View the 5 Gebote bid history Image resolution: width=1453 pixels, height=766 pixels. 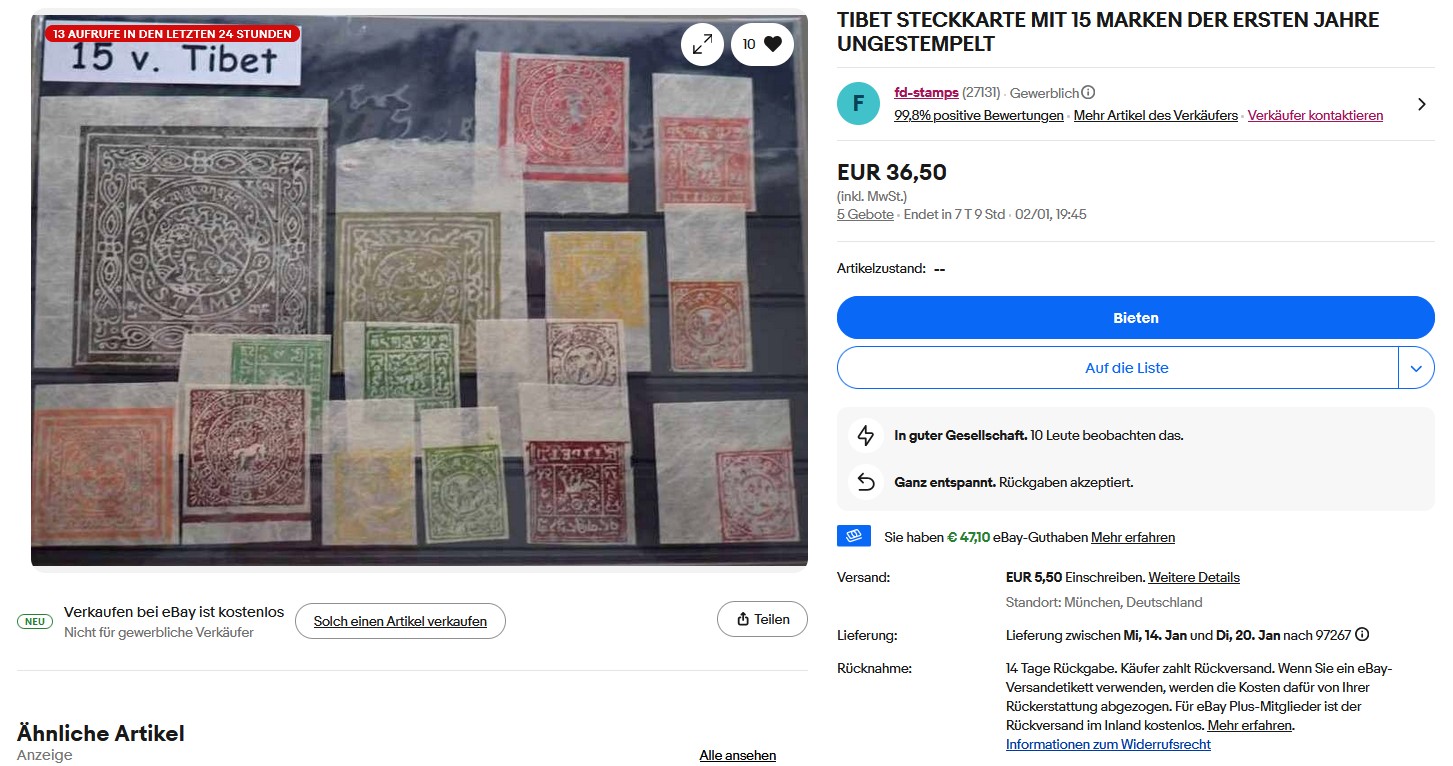click(865, 215)
